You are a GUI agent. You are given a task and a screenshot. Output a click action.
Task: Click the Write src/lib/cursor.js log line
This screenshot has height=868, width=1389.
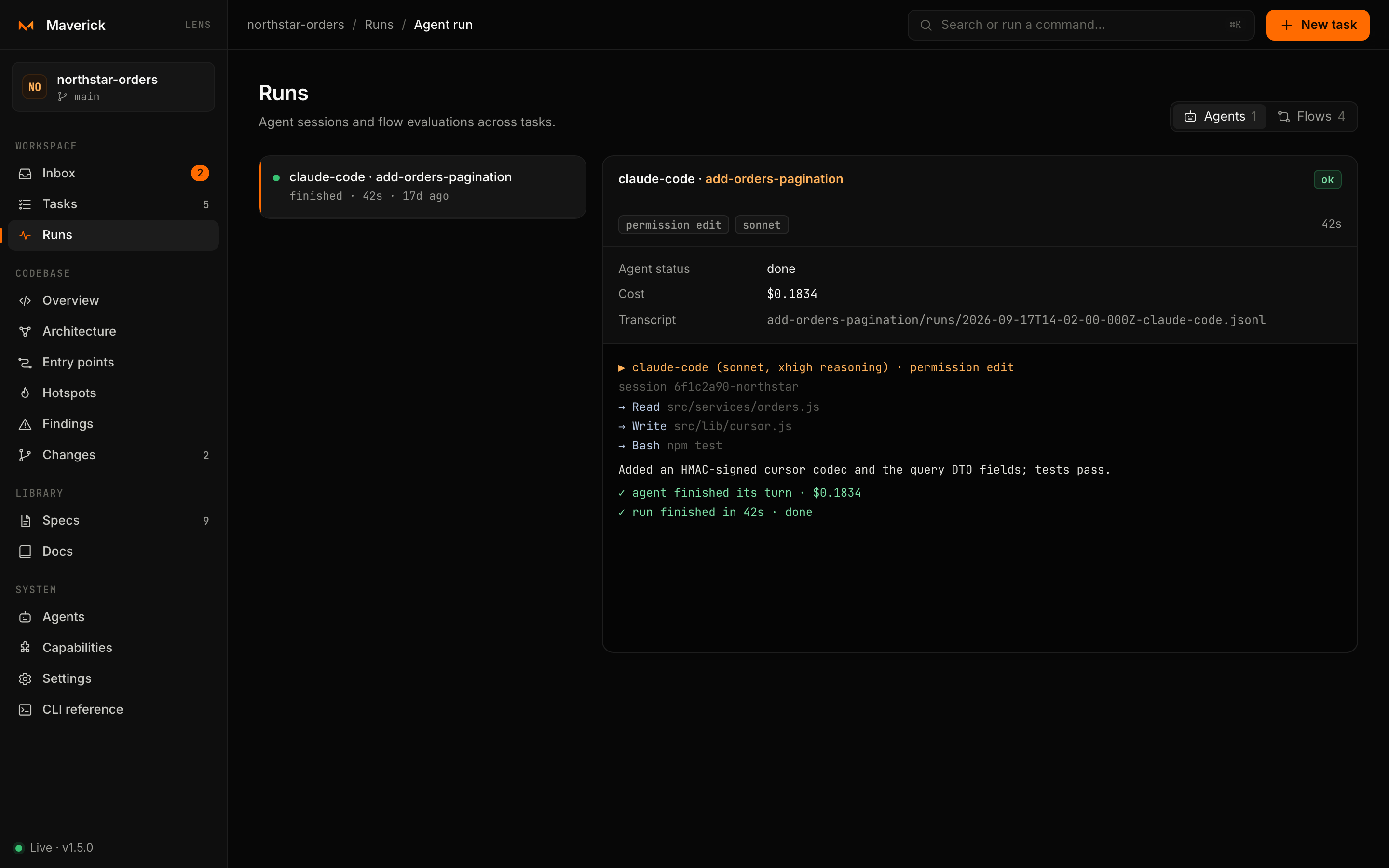click(706, 427)
